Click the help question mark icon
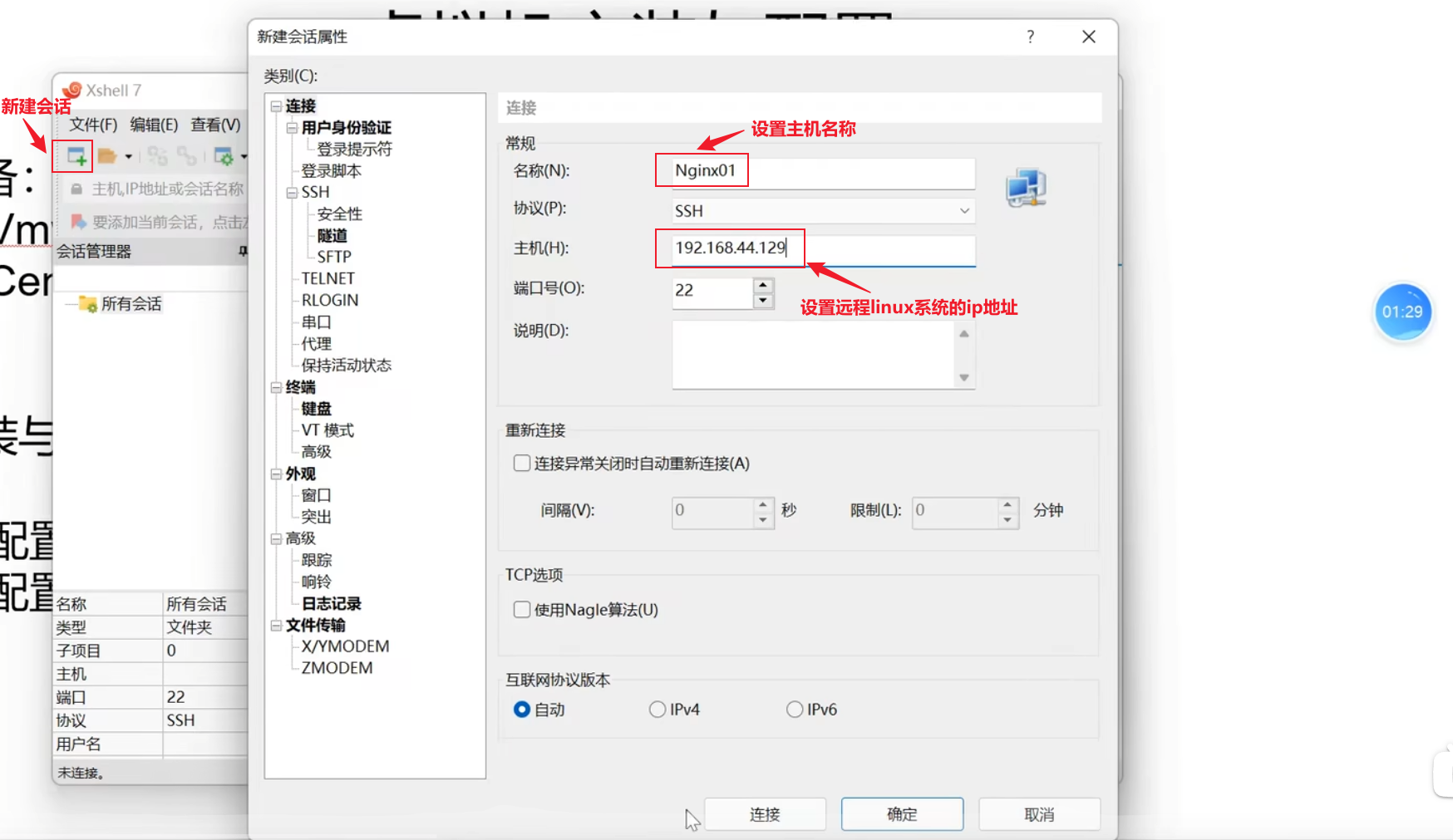The image size is (1453, 840). [1031, 37]
